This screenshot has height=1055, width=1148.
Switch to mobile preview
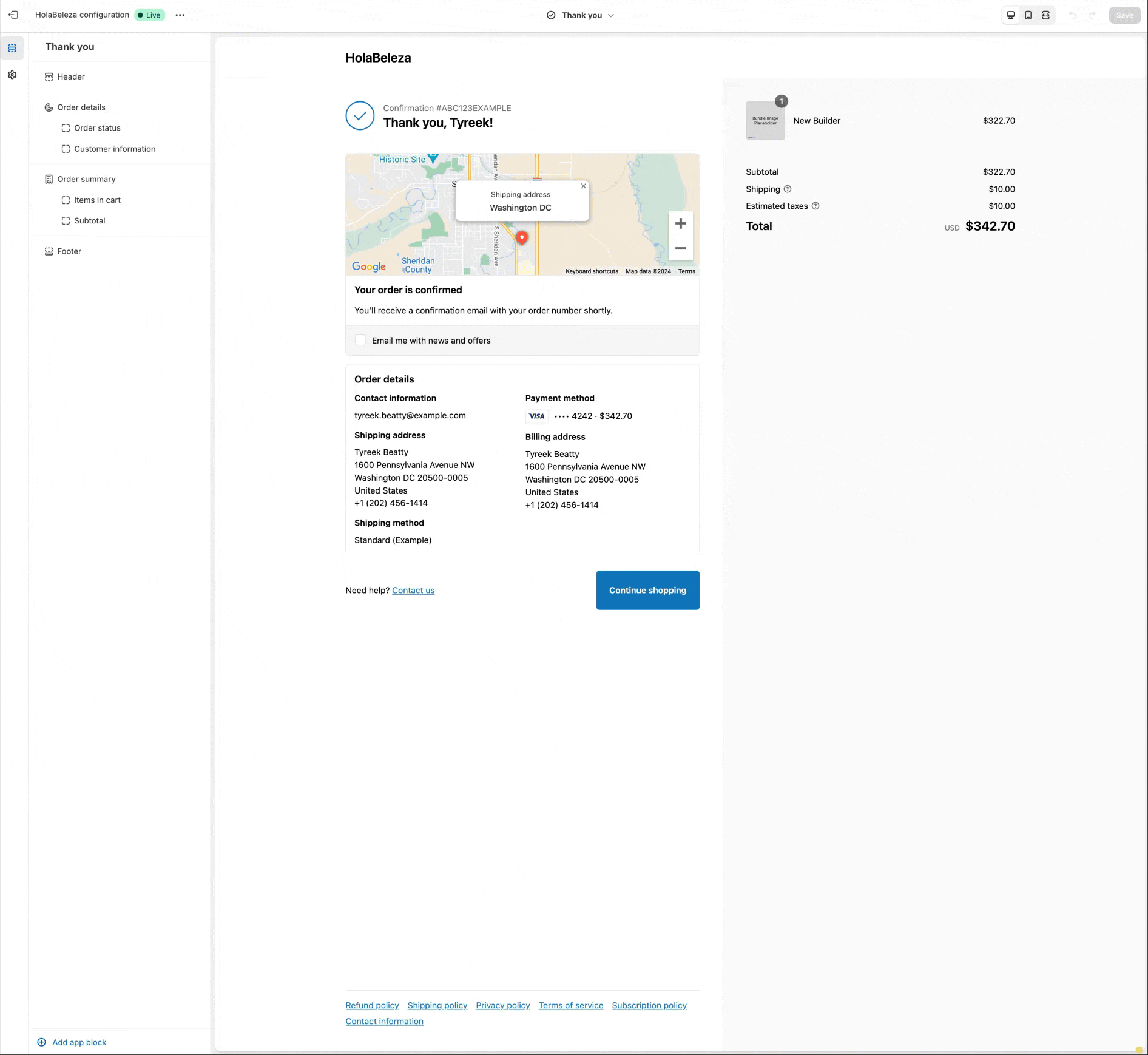(1028, 15)
